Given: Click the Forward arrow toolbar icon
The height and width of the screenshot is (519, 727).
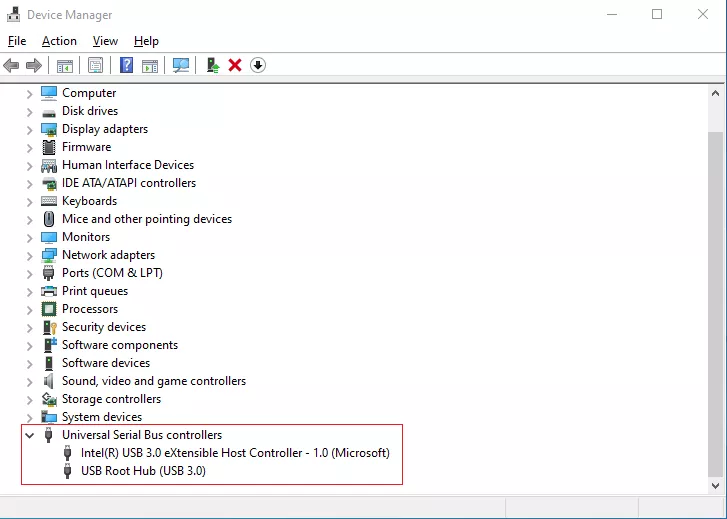Looking at the screenshot, I should (x=34, y=65).
